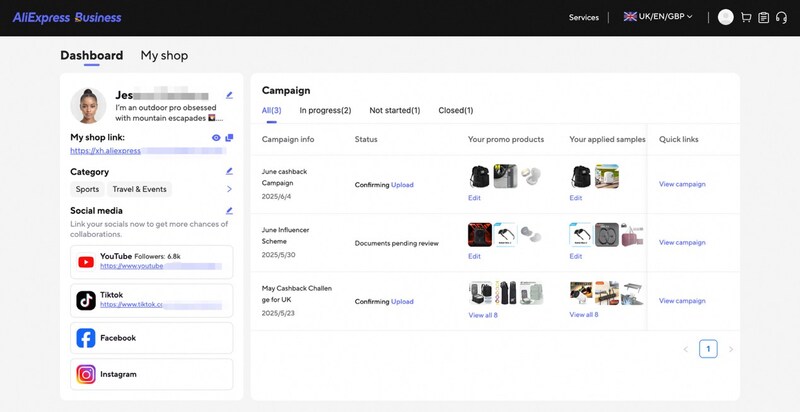Click the orders clipboard icon
This screenshot has height=412, width=800.
pos(764,17)
